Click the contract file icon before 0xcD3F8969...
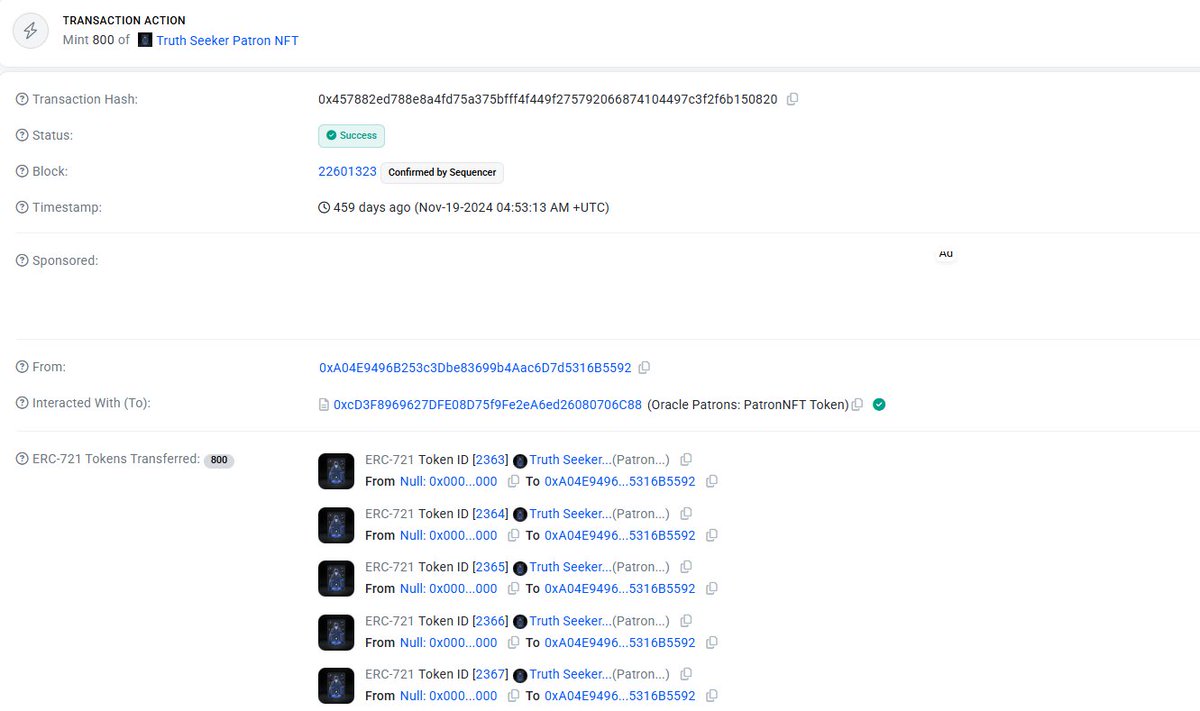The width and height of the screenshot is (1200, 711). (324, 404)
